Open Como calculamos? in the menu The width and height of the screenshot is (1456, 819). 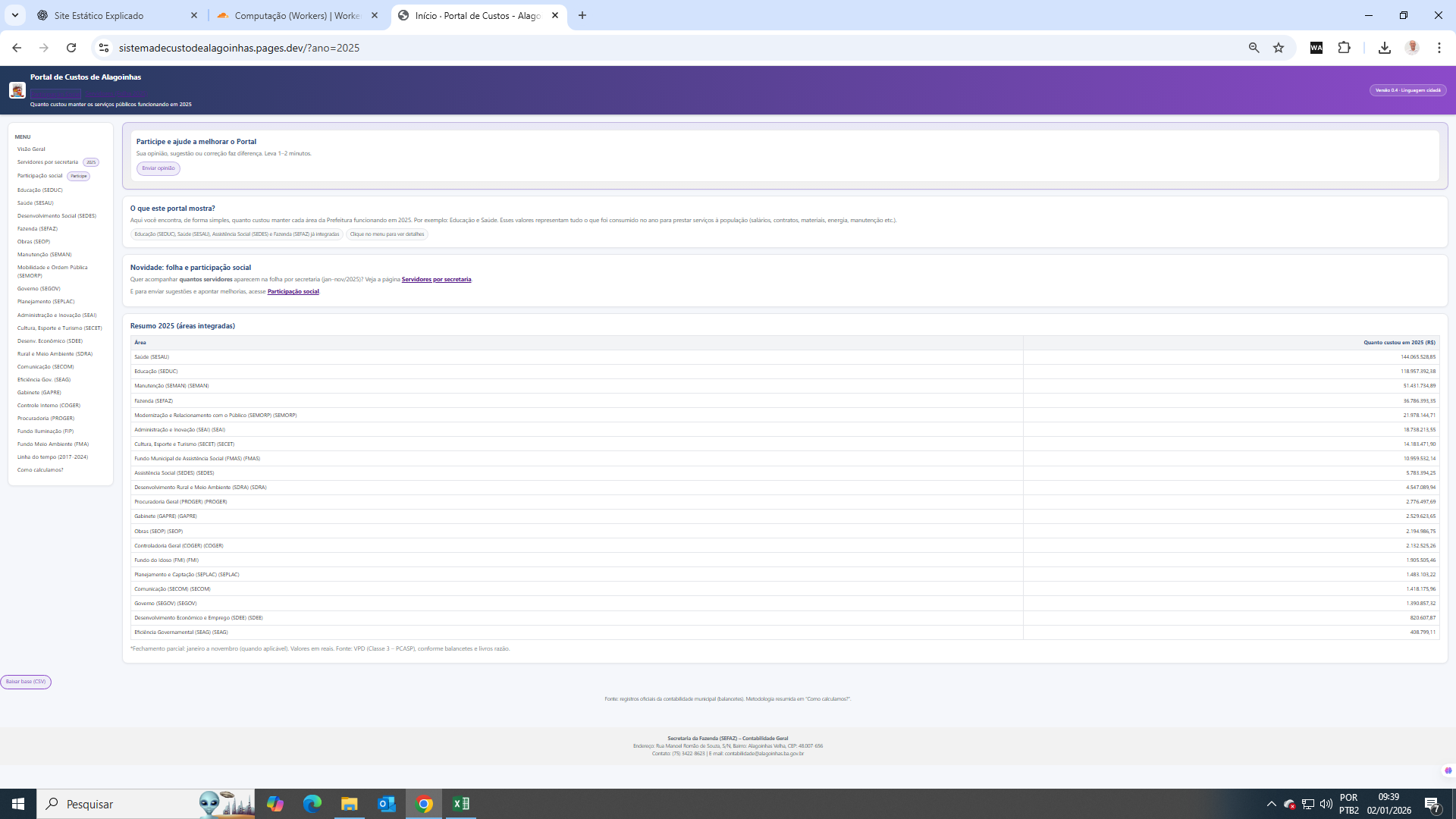point(40,470)
